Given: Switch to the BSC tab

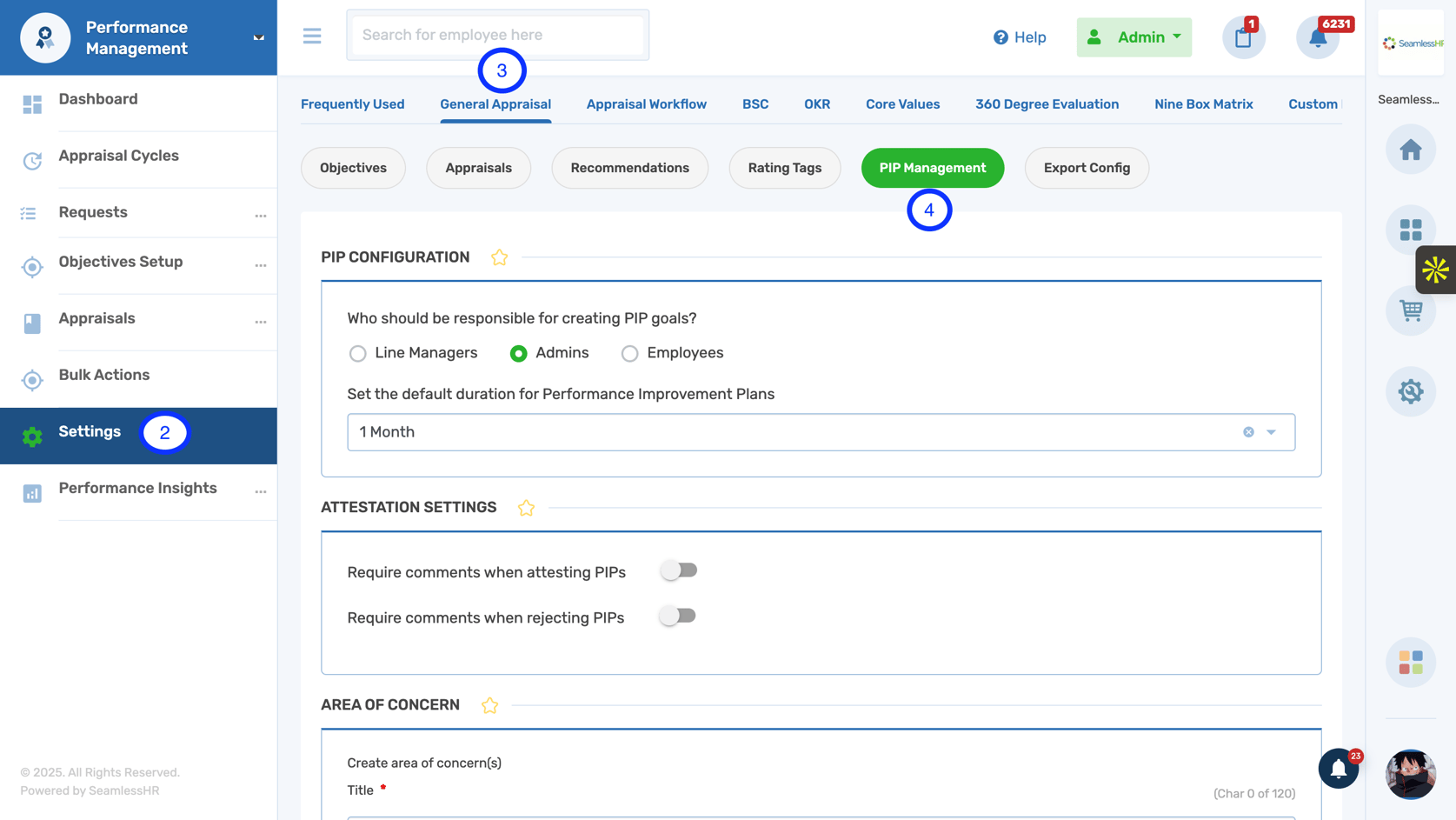Looking at the screenshot, I should click(755, 104).
